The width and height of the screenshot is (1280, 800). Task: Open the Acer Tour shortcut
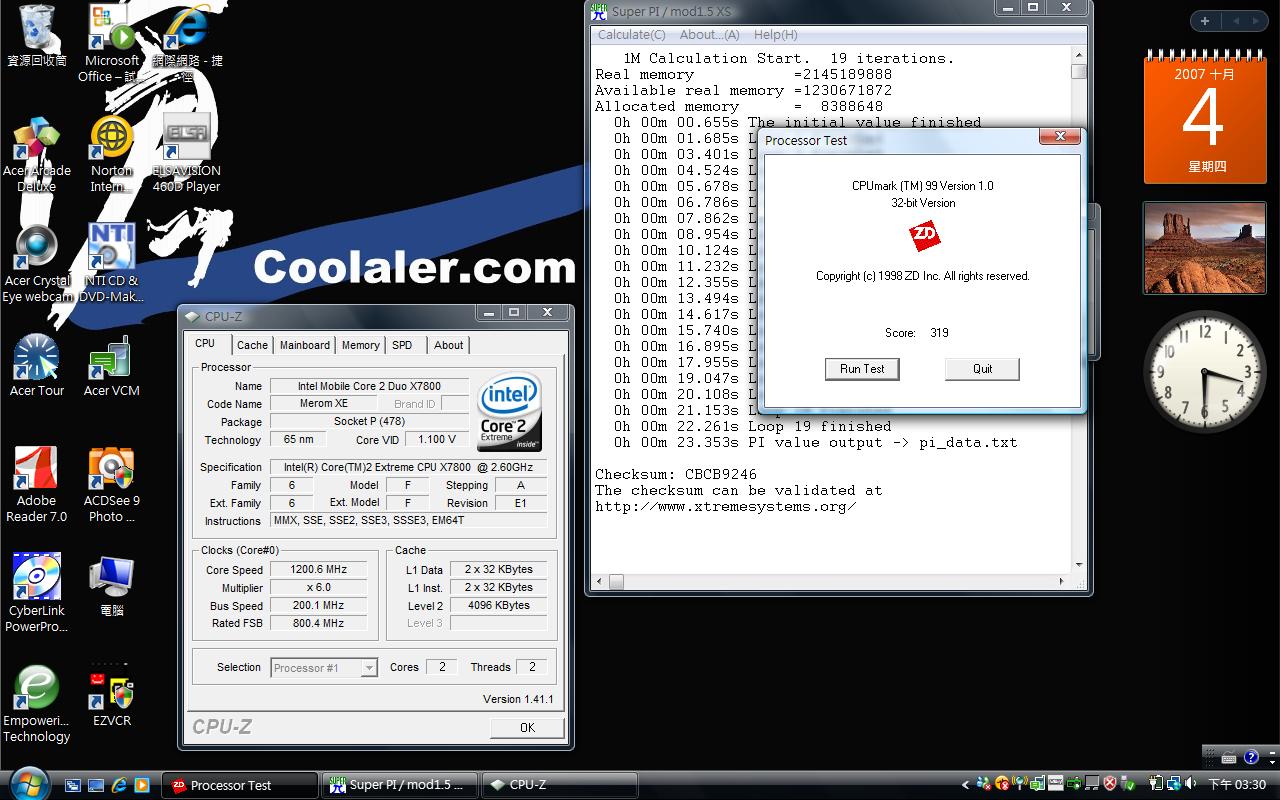(x=37, y=366)
